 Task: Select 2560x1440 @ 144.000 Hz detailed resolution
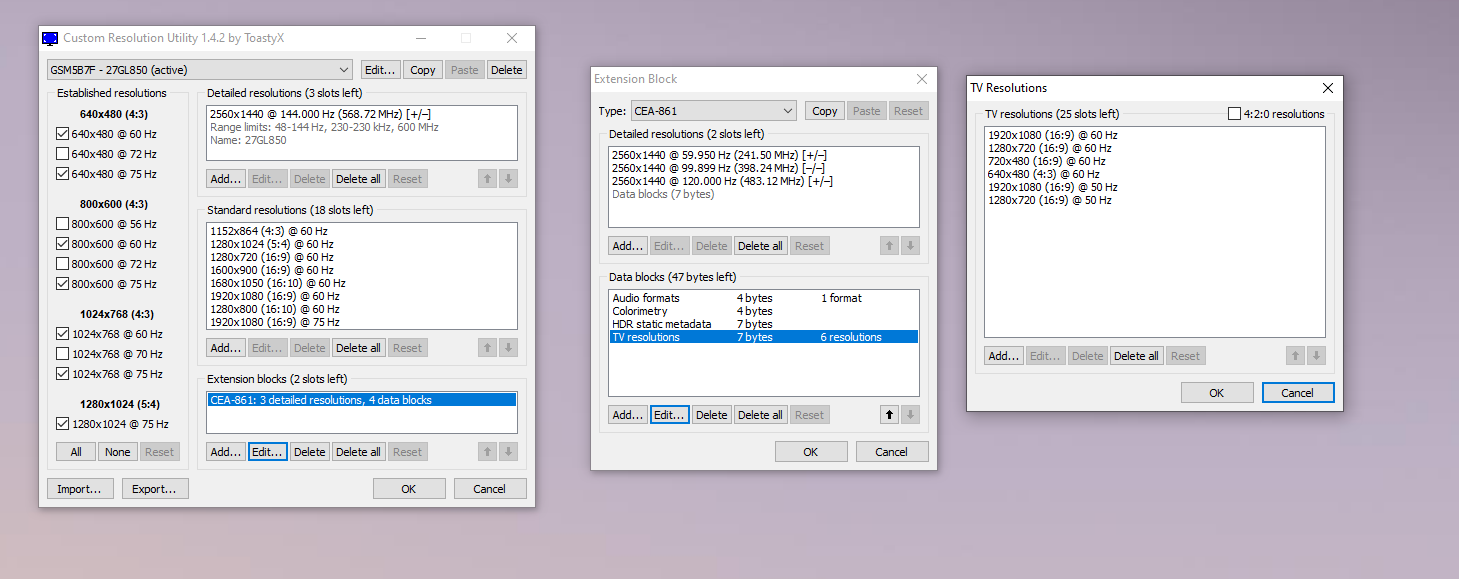coord(320,114)
